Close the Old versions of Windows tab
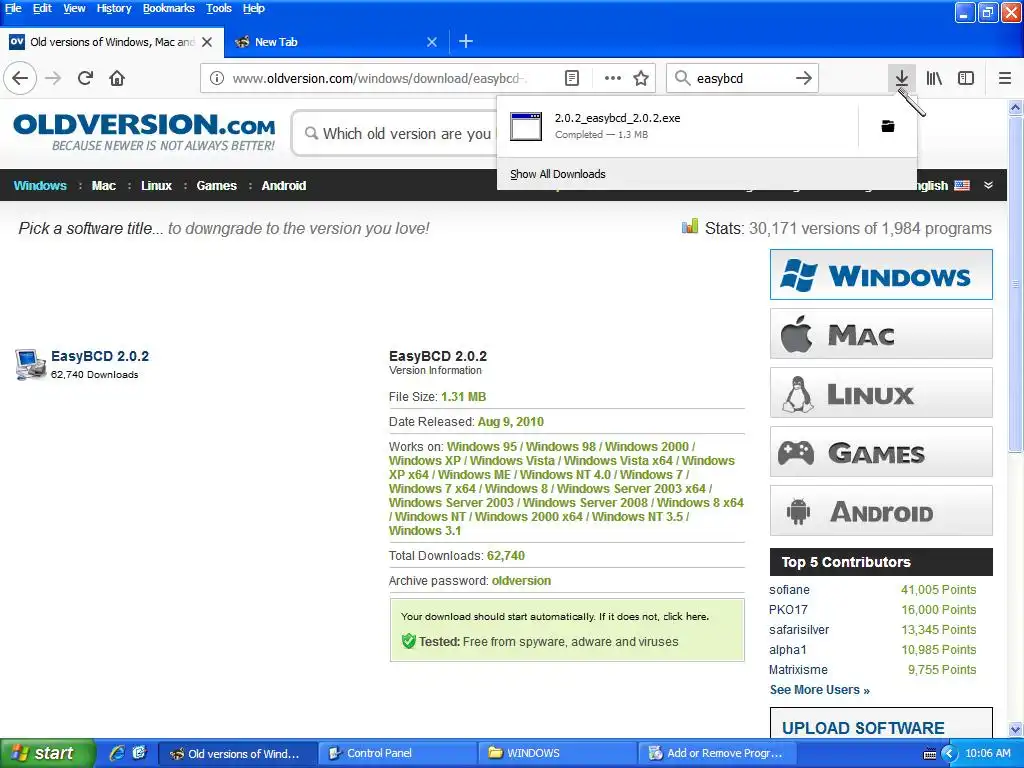This screenshot has width=1024, height=768. coord(207,42)
